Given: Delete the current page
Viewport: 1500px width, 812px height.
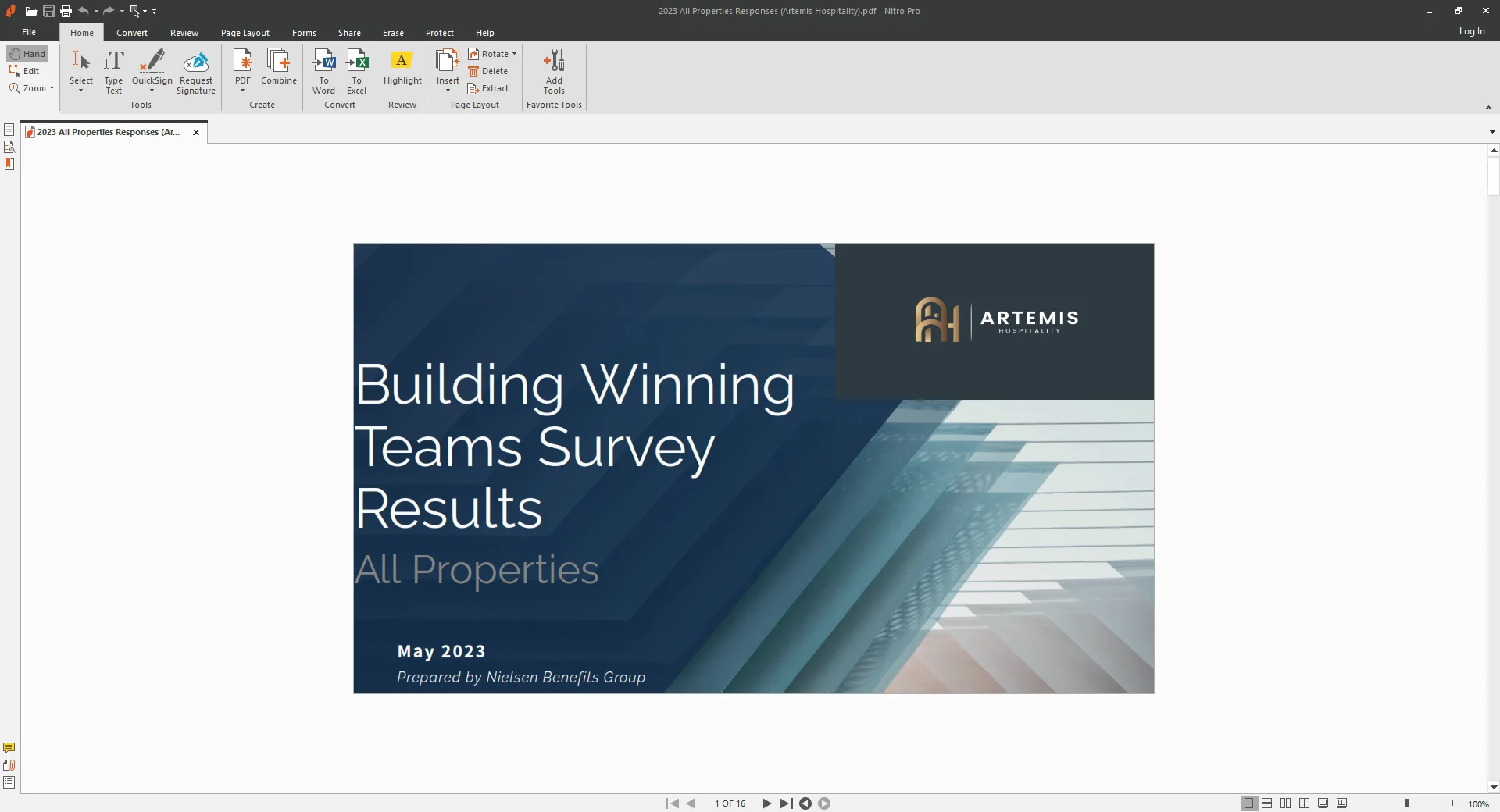Looking at the screenshot, I should 489,71.
